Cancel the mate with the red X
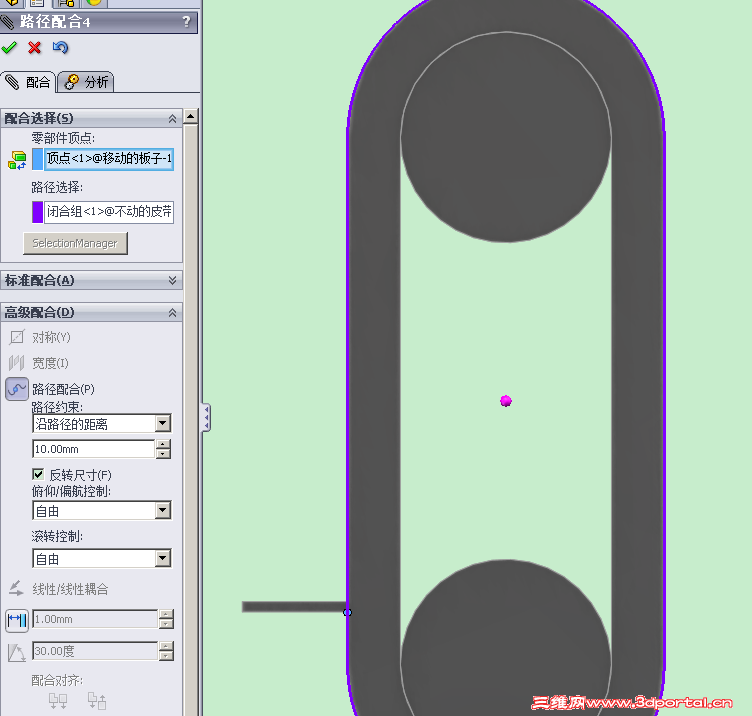The width and height of the screenshot is (752, 716). tap(35, 47)
